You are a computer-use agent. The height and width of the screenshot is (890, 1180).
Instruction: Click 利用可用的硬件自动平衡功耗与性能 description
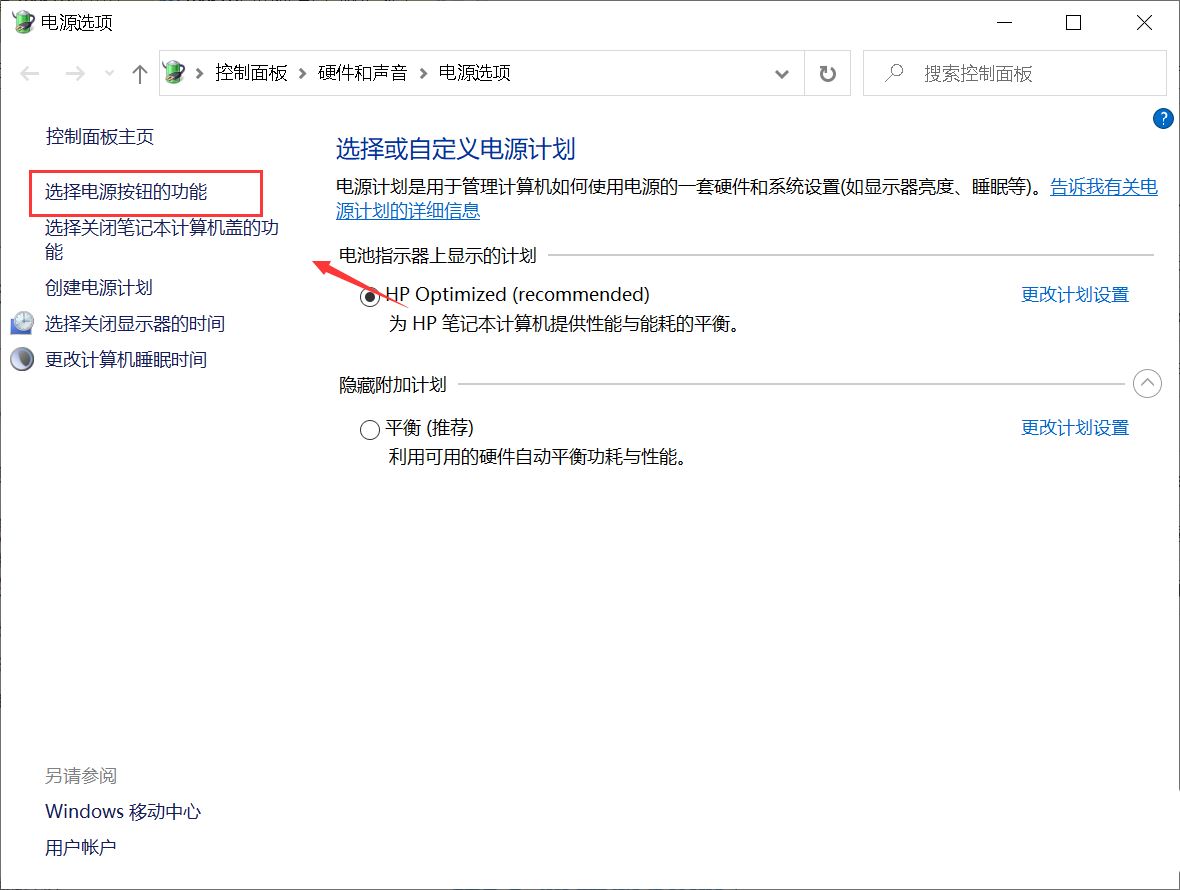coord(538,457)
